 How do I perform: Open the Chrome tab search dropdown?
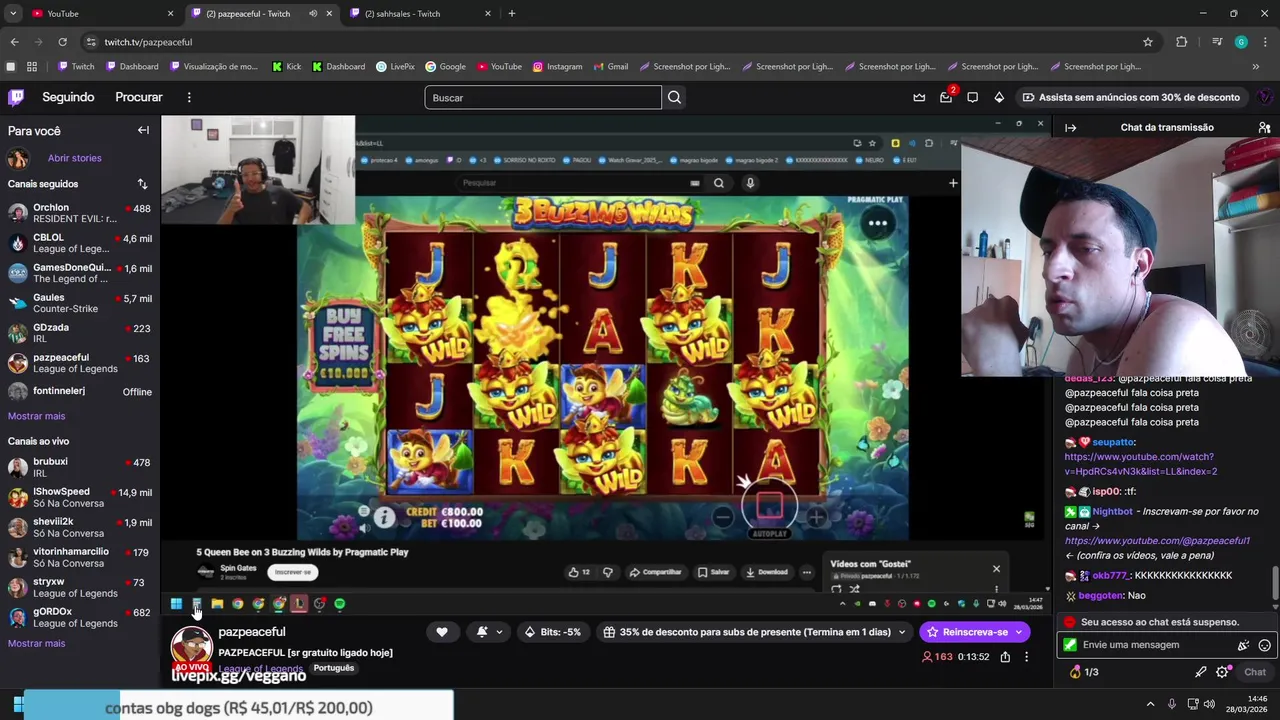pos(13,14)
